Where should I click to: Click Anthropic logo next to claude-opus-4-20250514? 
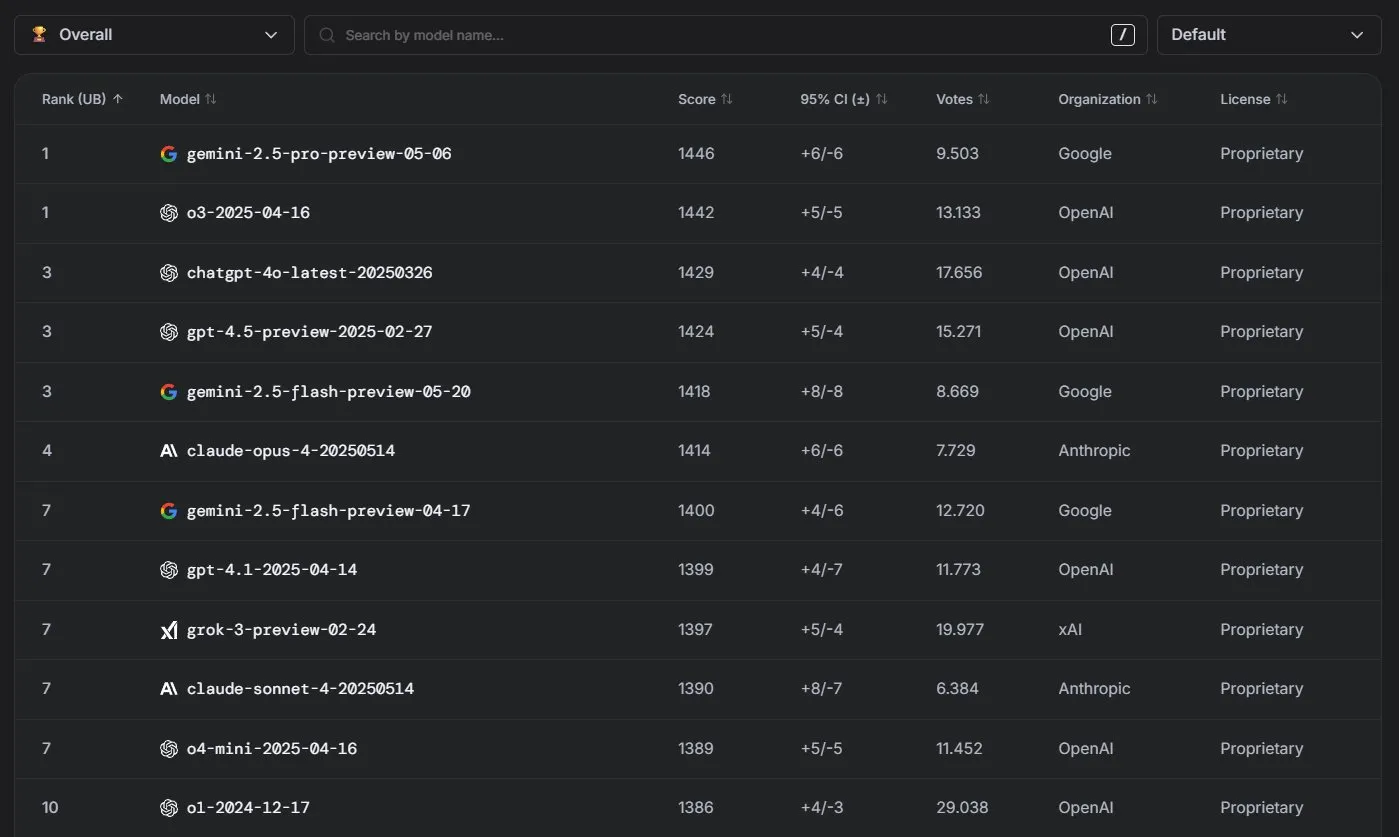[169, 451]
